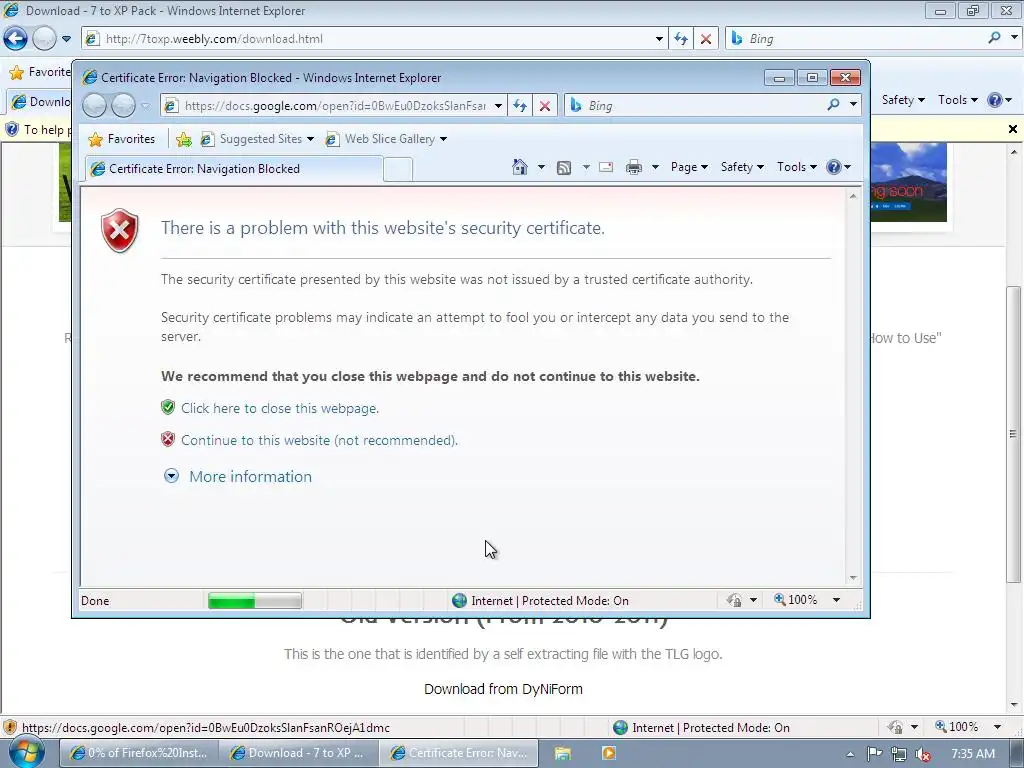Open Print dropdown arrow in popup toolbar
Screen dimensions: 1024x768
click(654, 167)
